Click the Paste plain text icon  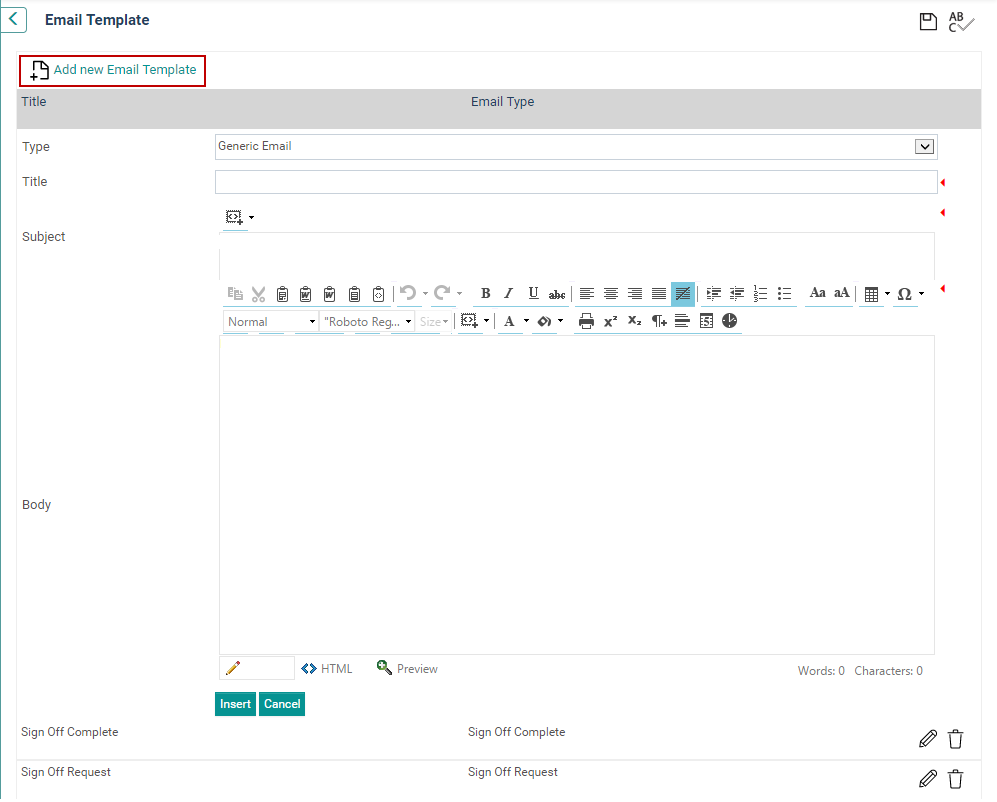pos(354,294)
